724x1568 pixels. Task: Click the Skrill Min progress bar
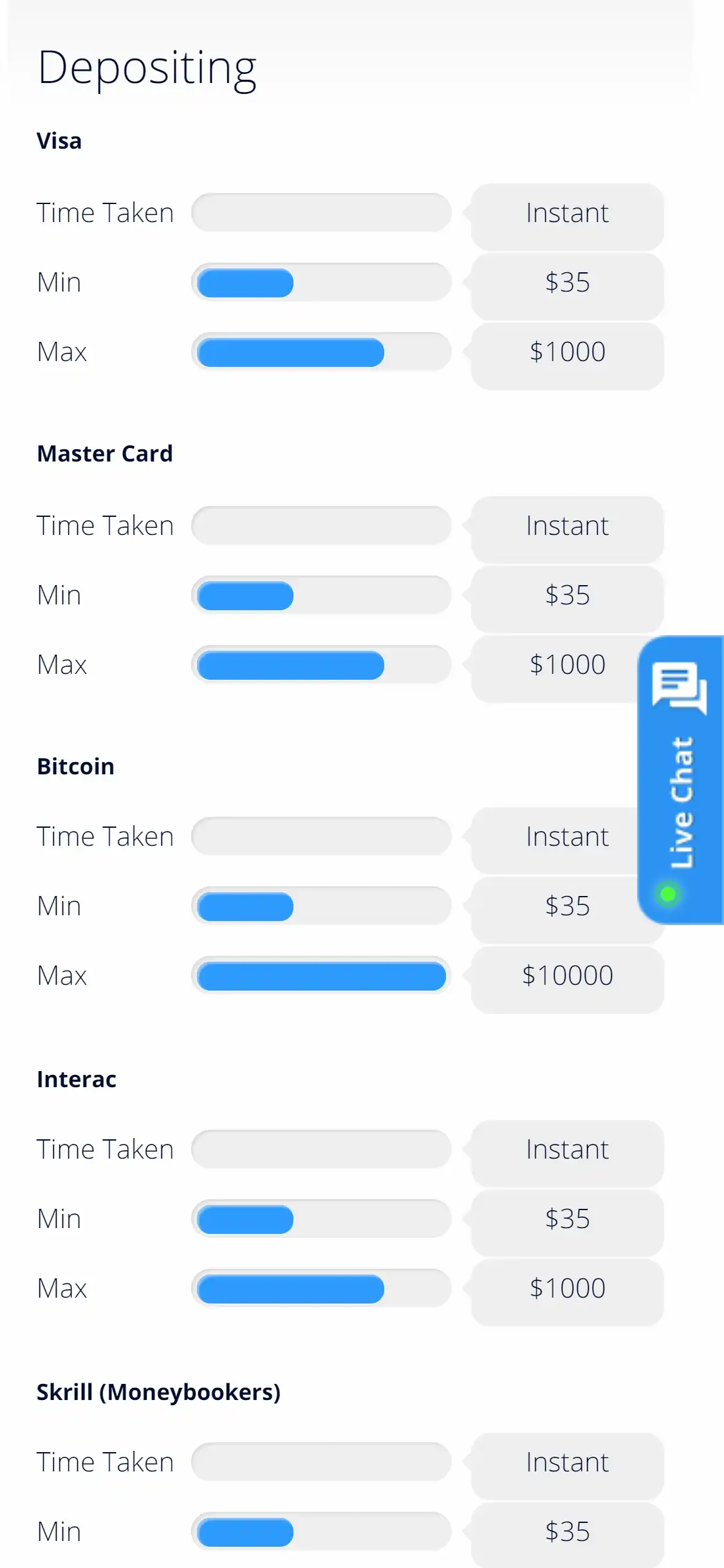pos(321,1532)
